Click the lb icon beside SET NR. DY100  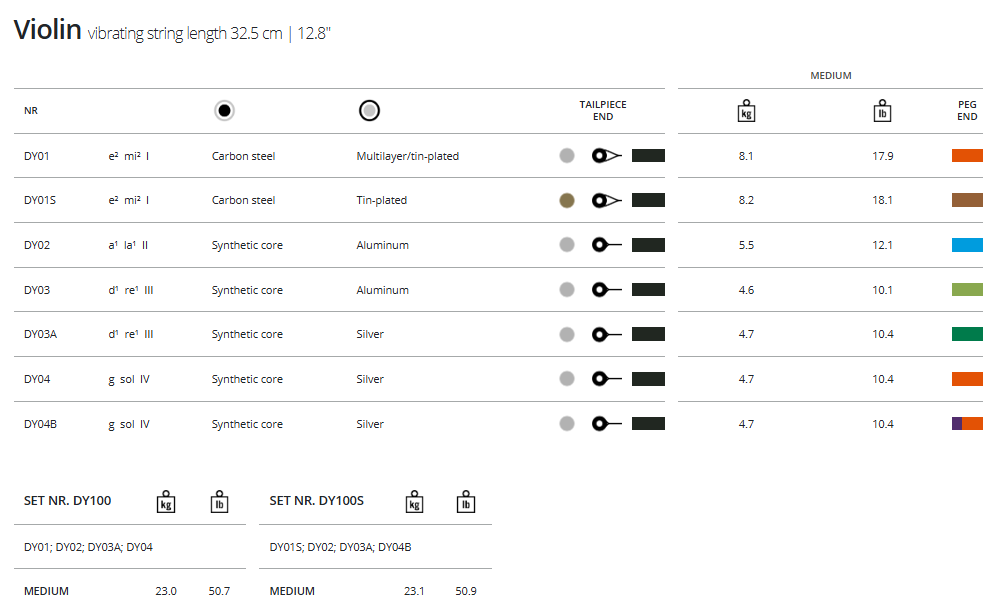[x=219, y=501]
